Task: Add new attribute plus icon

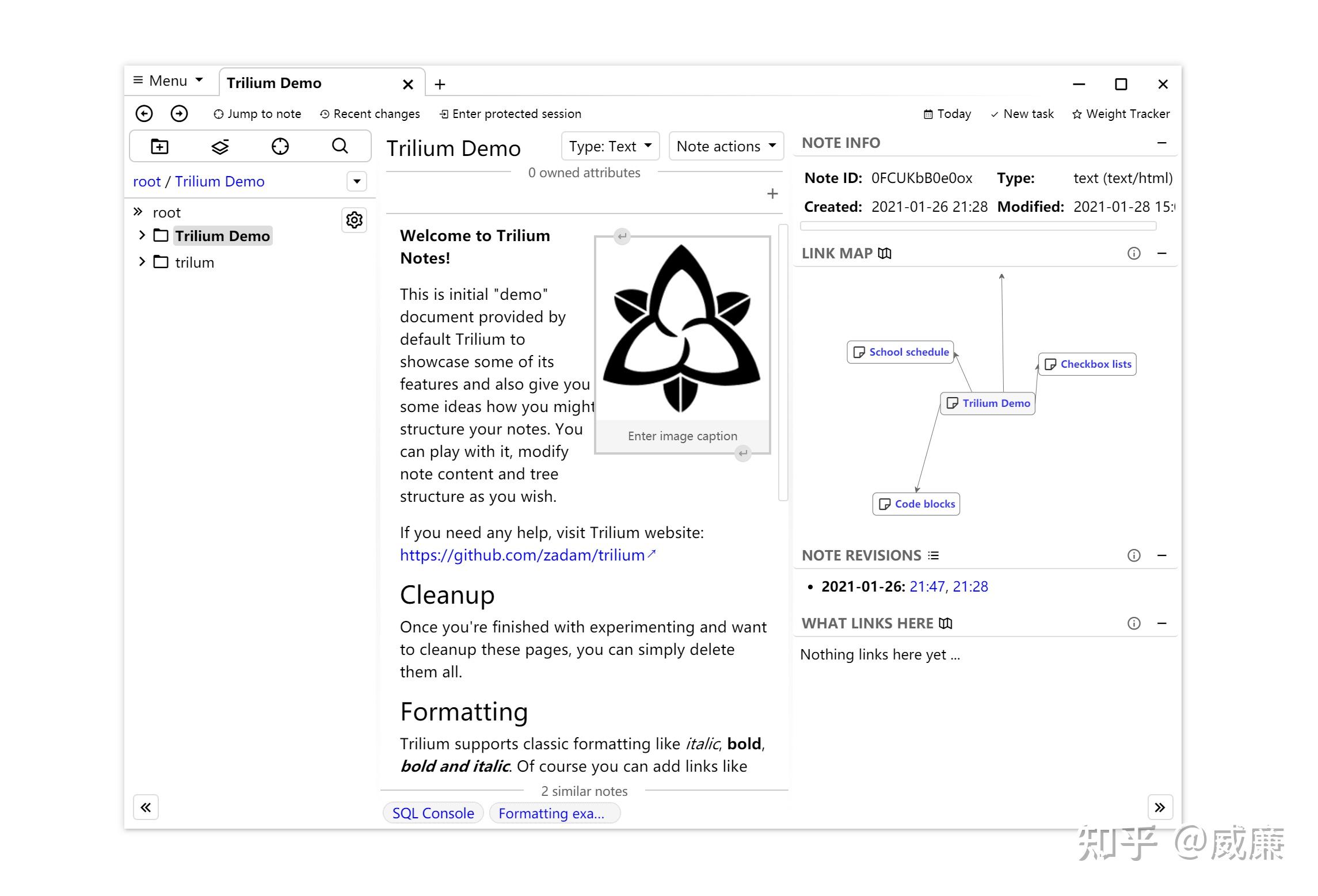Action: [772, 193]
